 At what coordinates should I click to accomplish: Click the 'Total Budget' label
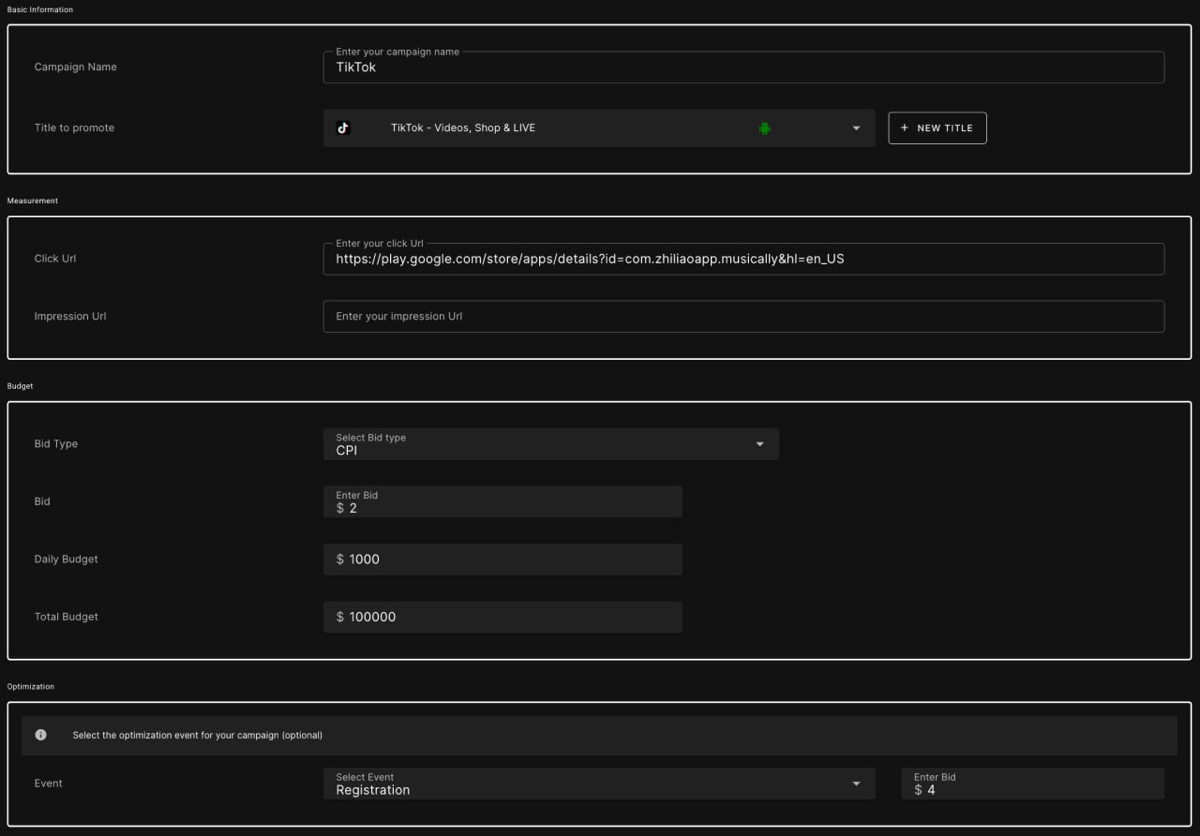pyautogui.click(x=66, y=617)
